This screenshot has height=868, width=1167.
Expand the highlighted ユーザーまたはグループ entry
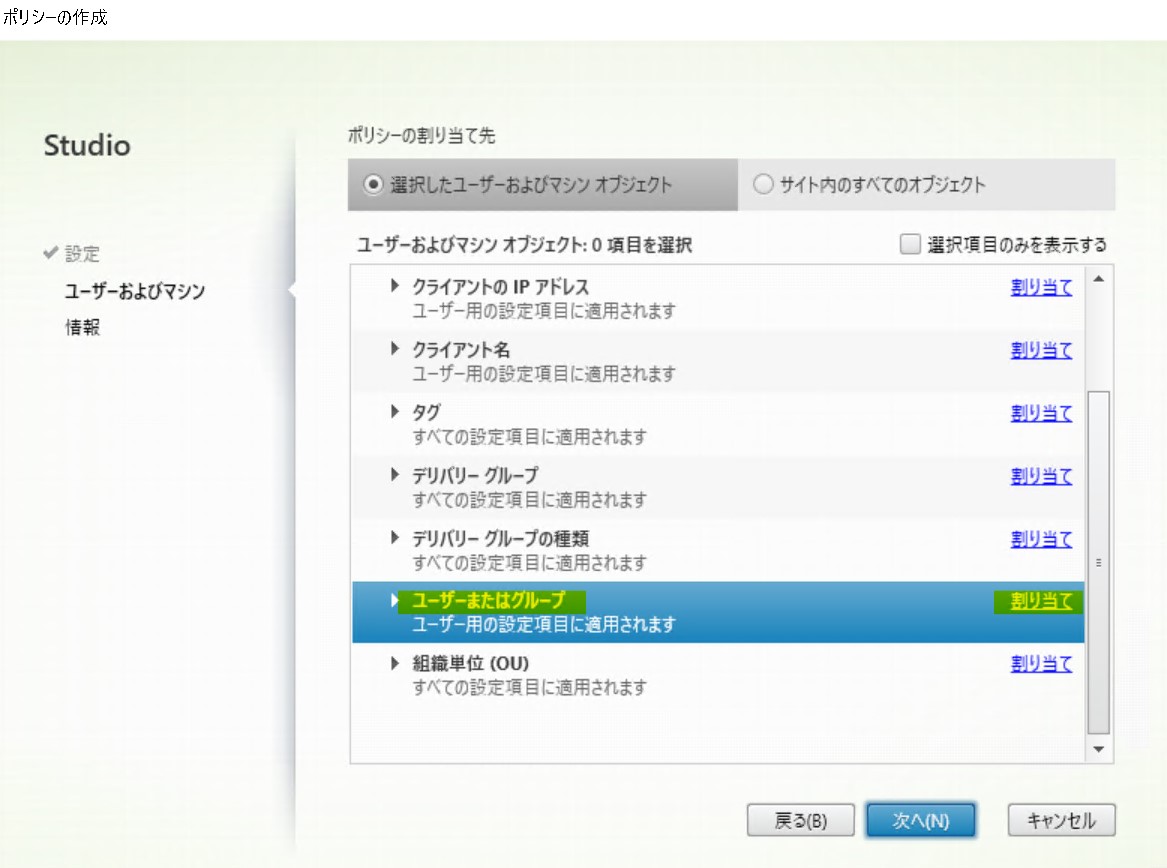click(x=393, y=599)
